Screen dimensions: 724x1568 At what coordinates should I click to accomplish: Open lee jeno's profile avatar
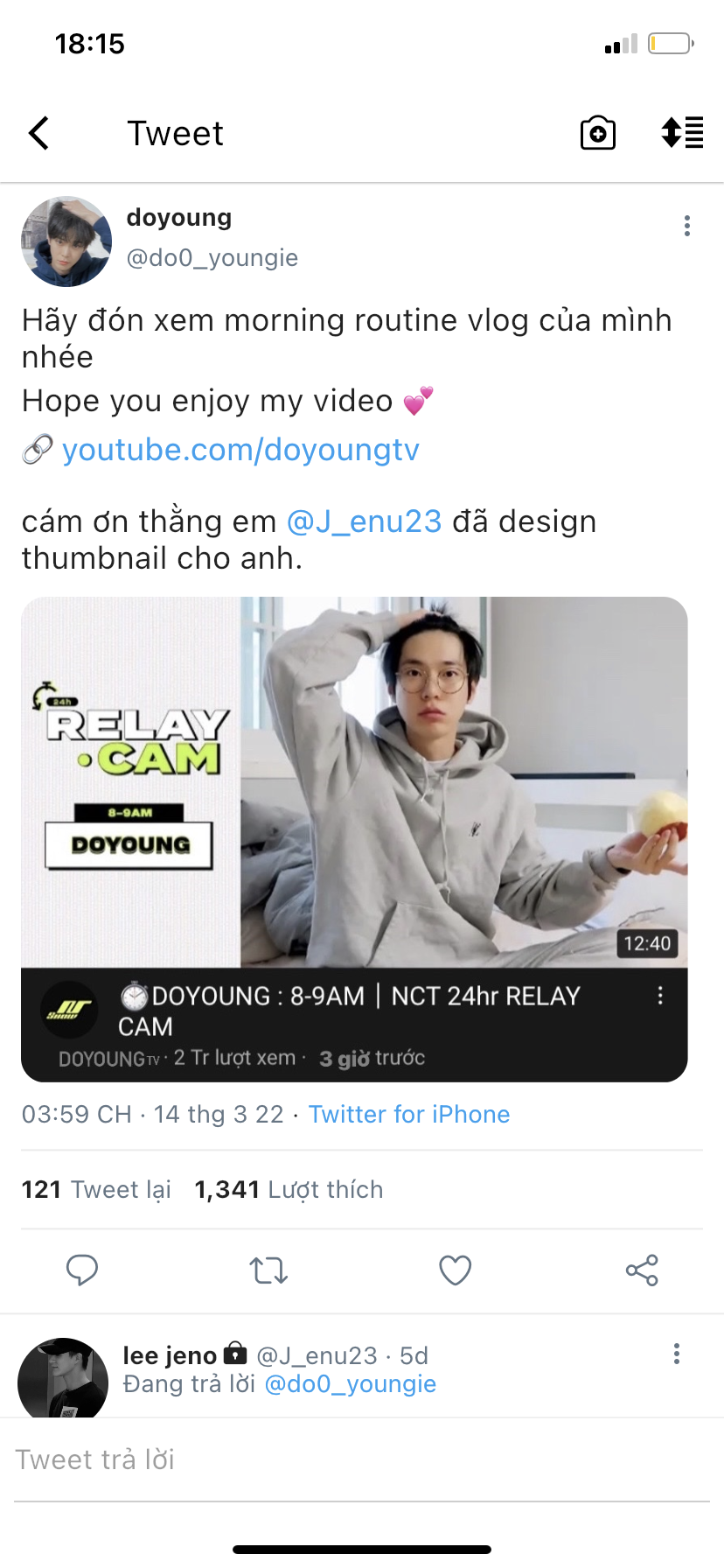[x=63, y=1378]
